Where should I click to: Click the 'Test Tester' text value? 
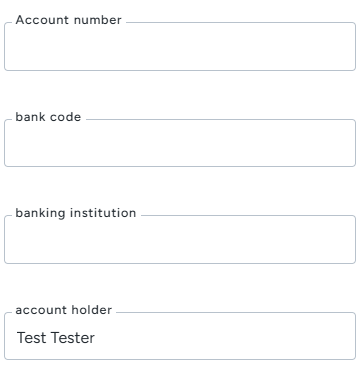coord(56,338)
